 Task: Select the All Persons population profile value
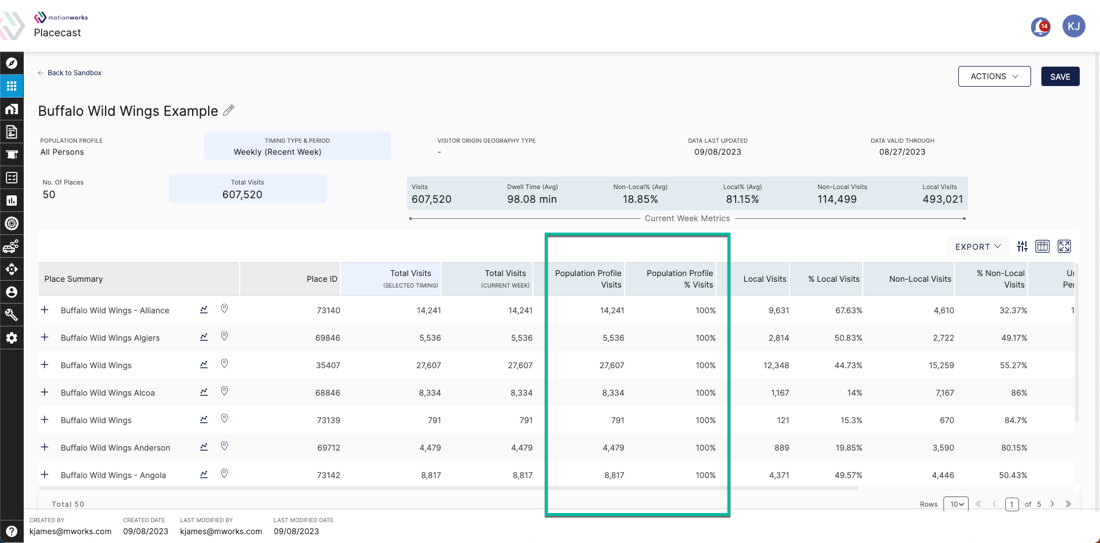pyautogui.click(x=62, y=152)
